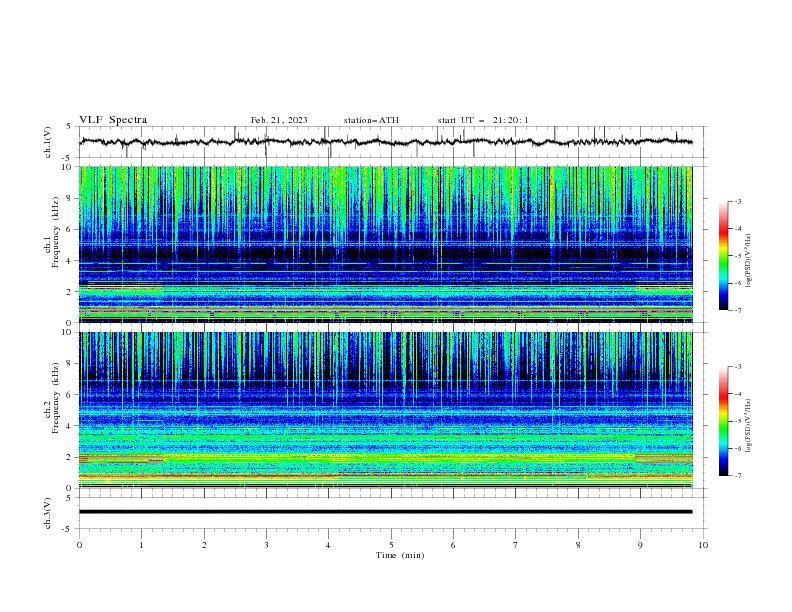
Task: Click the 'station=ATH' label
Action: click(x=371, y=120)
